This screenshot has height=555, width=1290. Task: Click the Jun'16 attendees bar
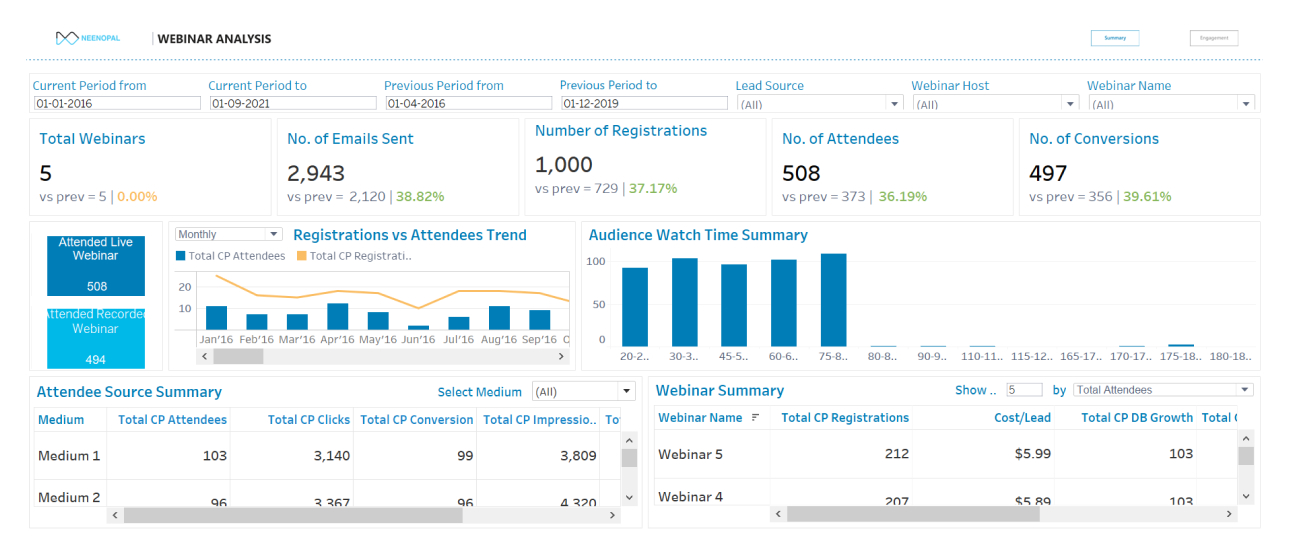(419, 327)
